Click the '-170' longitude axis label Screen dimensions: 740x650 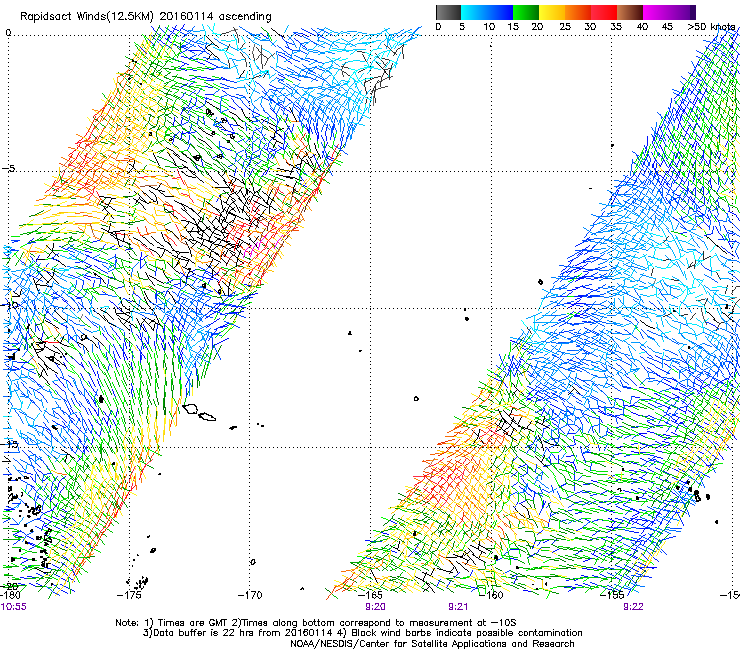click(250, 595)
